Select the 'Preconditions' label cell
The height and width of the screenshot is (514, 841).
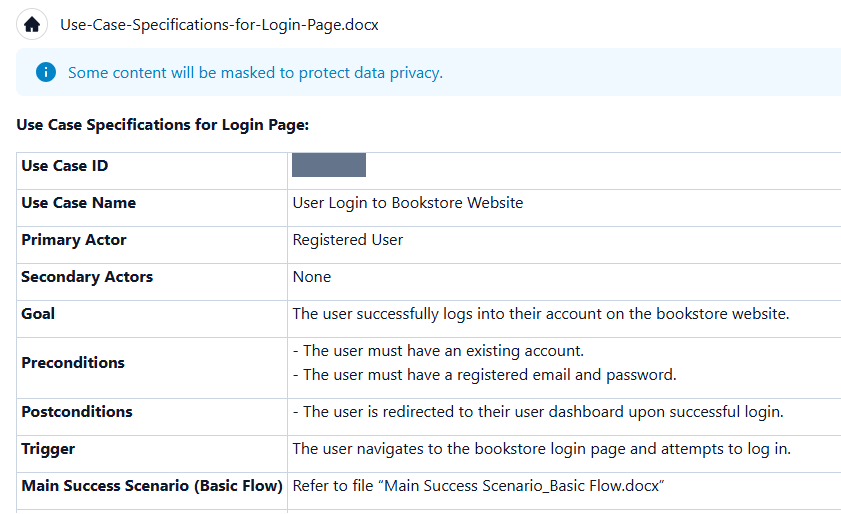(152, 368)
